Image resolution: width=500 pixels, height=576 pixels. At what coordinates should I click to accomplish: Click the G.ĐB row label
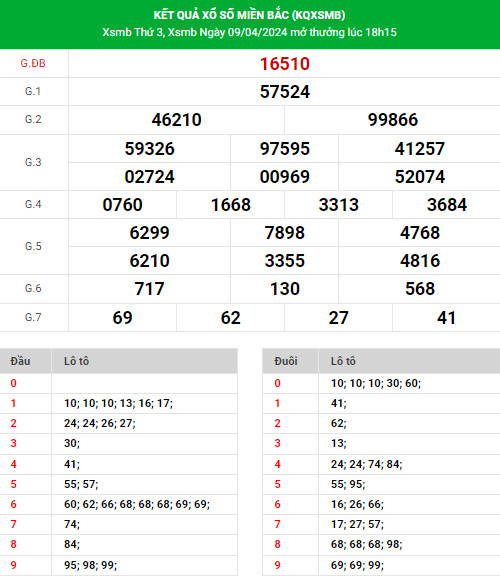tap(33, 64)
